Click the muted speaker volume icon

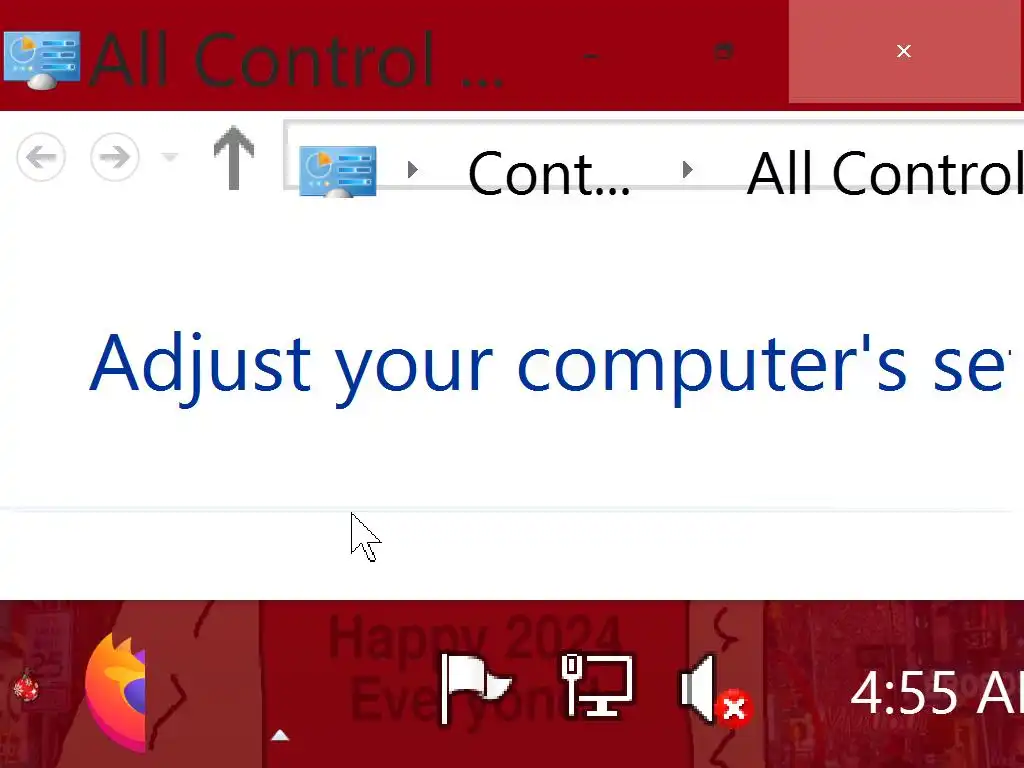click(716, 690)
